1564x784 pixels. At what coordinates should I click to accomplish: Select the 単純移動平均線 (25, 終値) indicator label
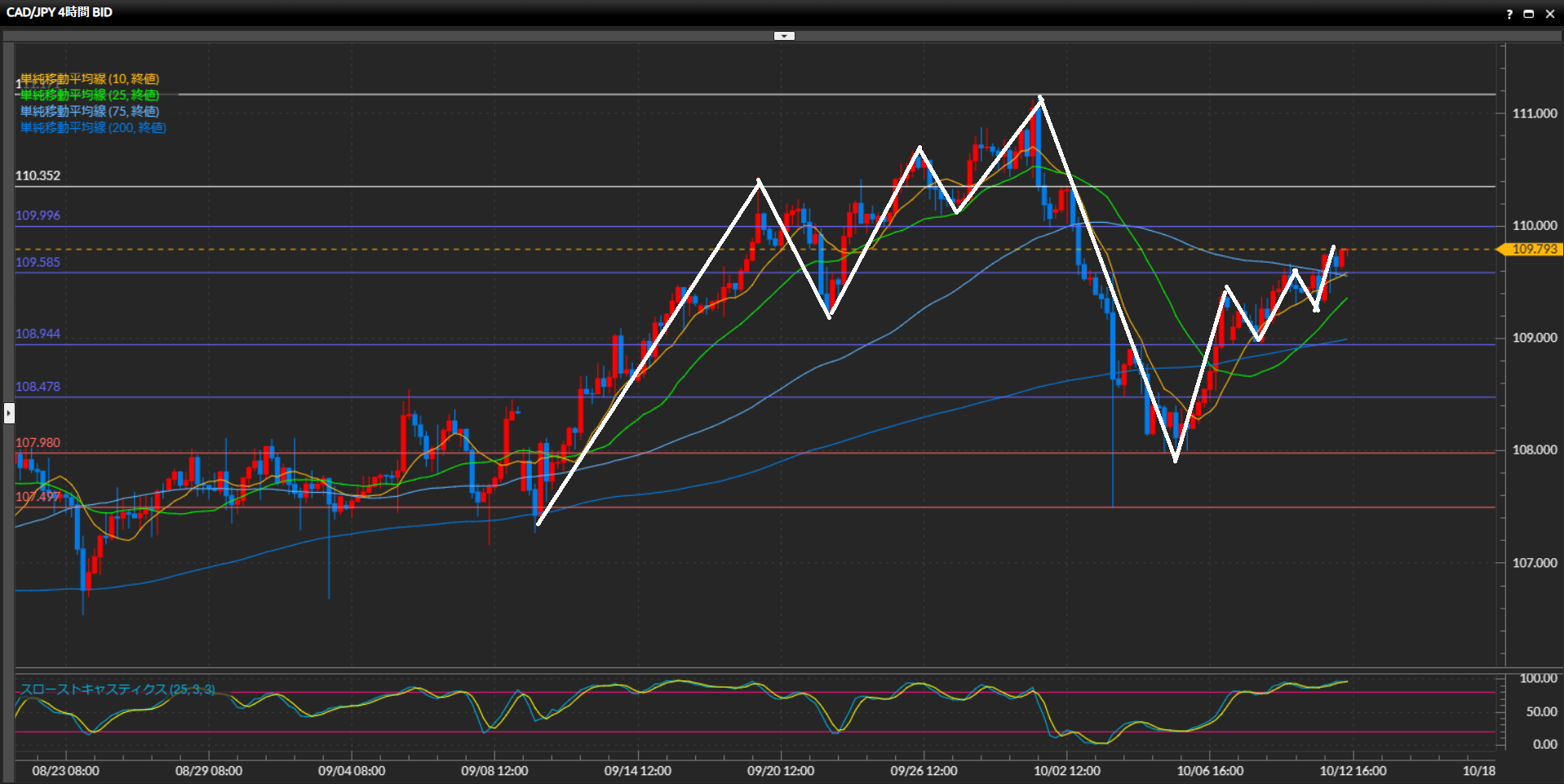[x=90, y=95]
